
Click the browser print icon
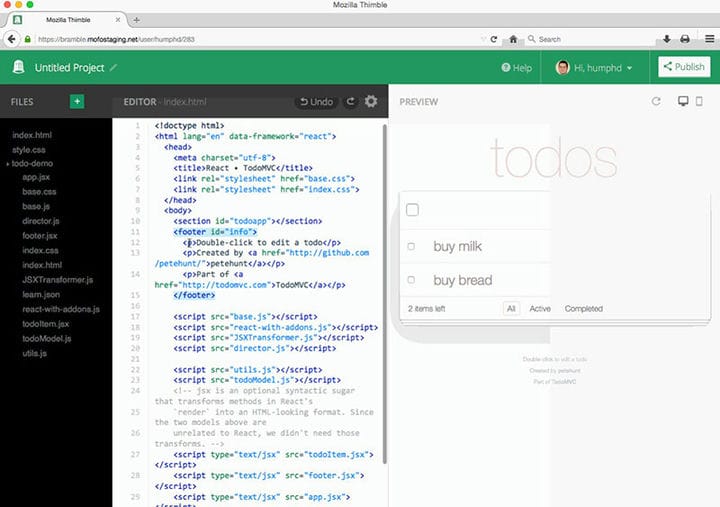pos(685,39)
